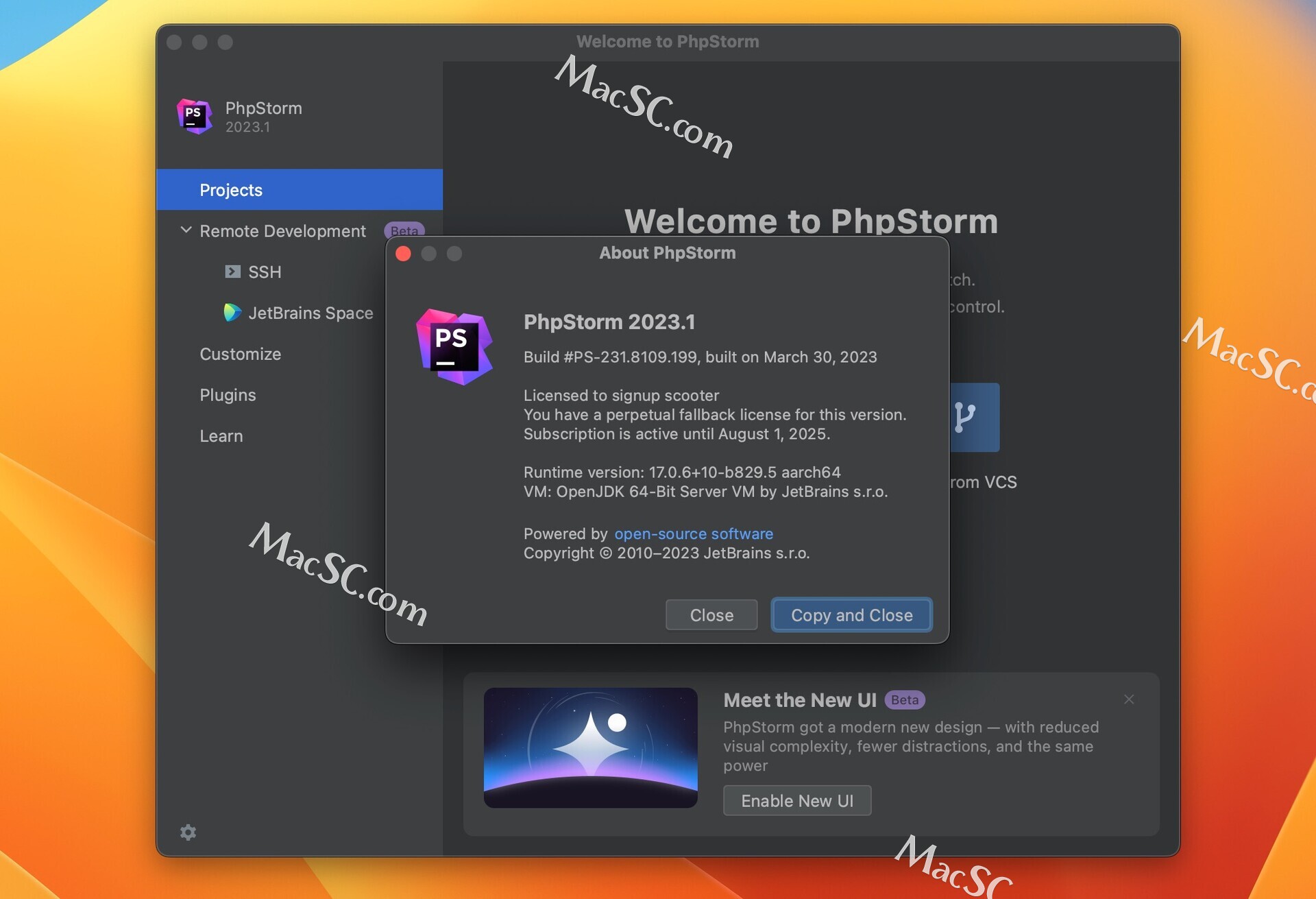Select JetBrains Space in sidebar

(x=310, y=313)
